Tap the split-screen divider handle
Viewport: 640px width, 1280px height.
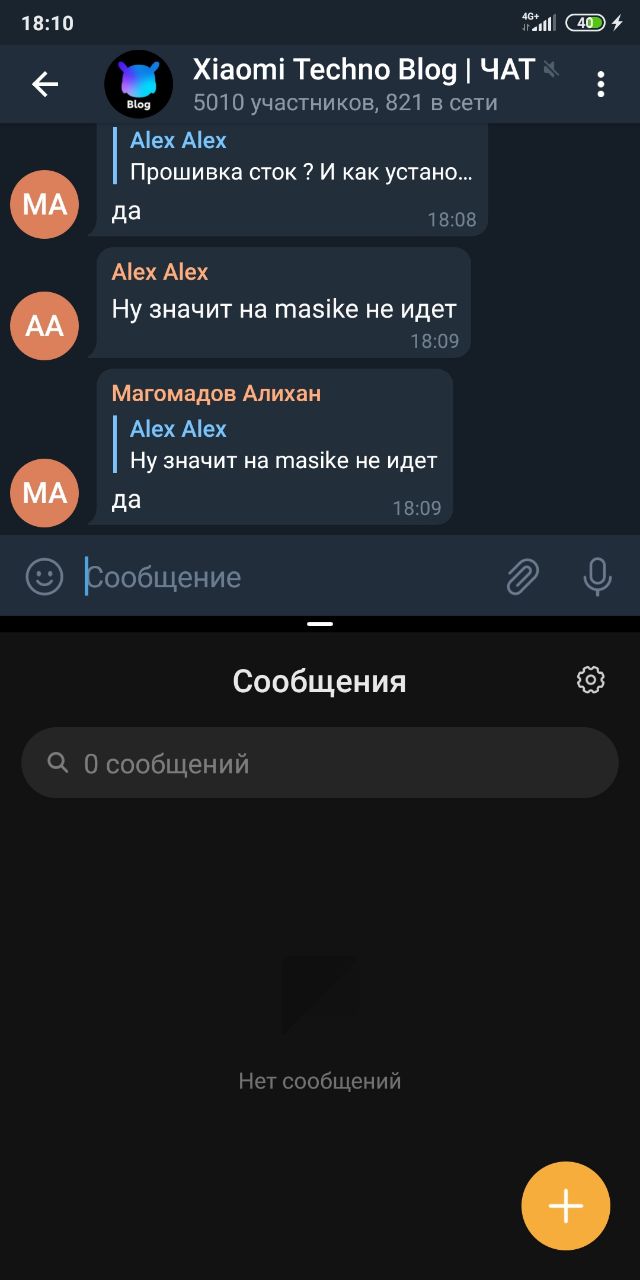[320, 623]
